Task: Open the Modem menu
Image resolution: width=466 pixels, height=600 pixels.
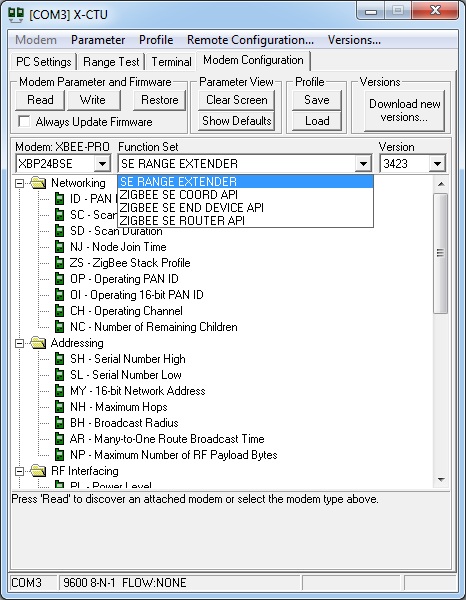Action: point(36,40)
